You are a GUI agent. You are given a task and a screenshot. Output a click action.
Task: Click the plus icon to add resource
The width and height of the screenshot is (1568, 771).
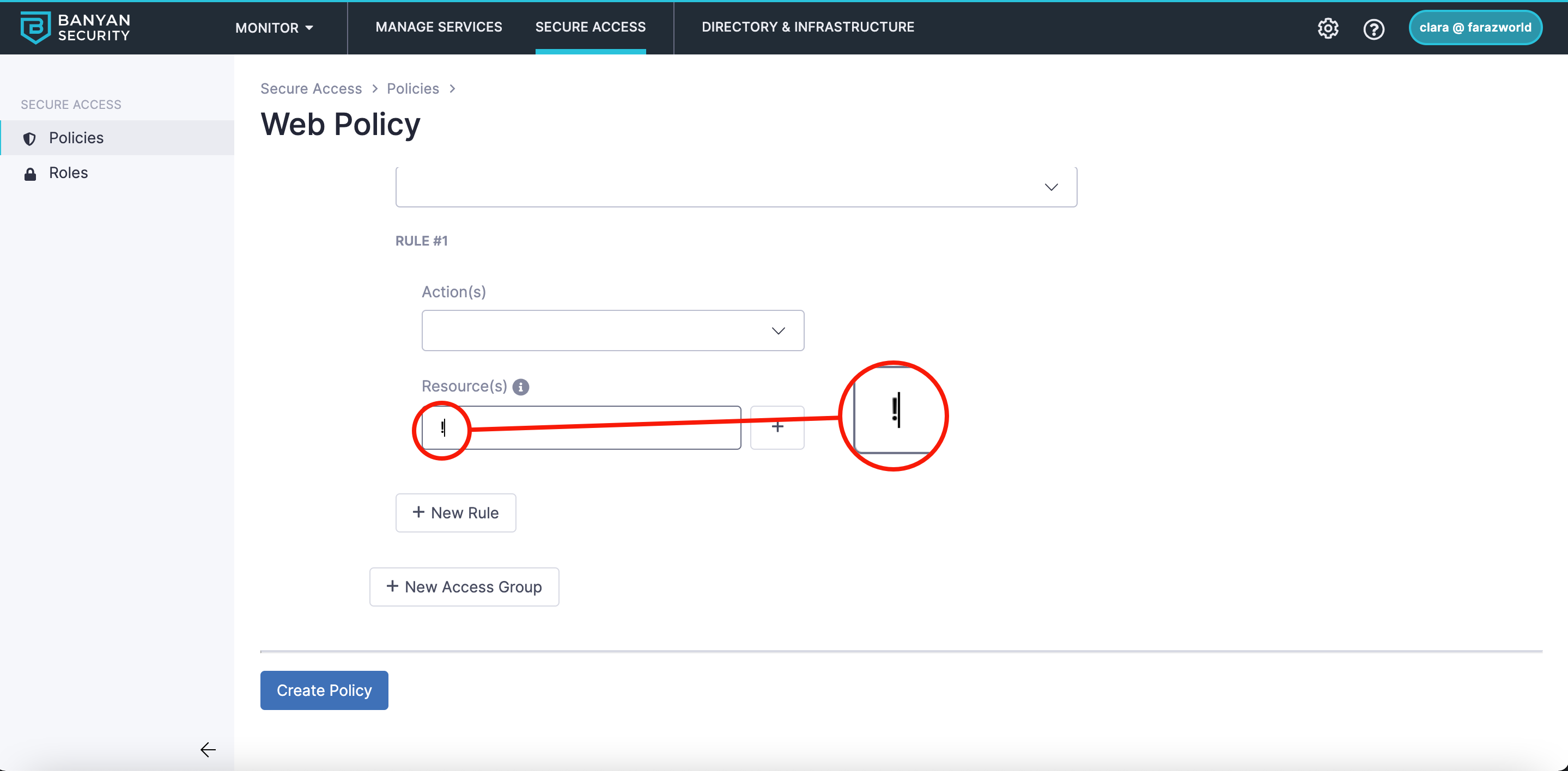[x=777, y=427]
